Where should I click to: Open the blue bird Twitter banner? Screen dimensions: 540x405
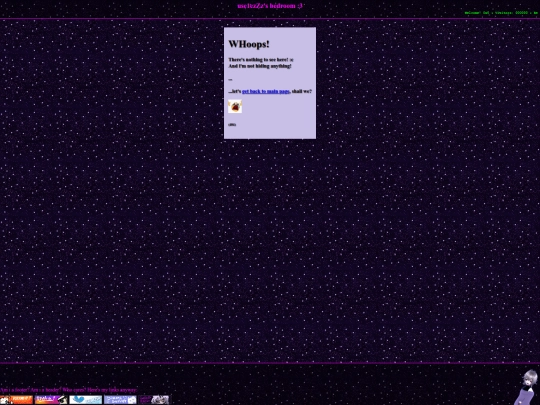[x=86, y=399]
